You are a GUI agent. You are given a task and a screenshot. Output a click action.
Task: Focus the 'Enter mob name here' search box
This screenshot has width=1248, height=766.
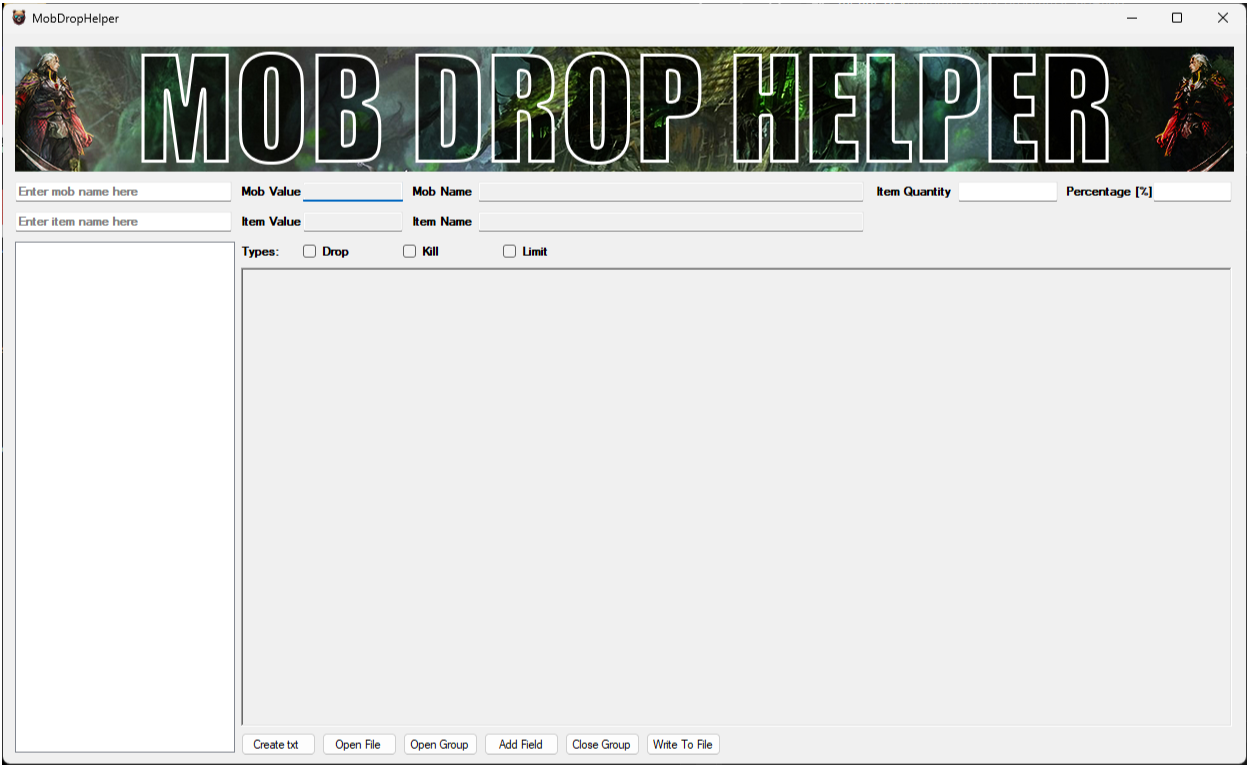coord(123,192)
